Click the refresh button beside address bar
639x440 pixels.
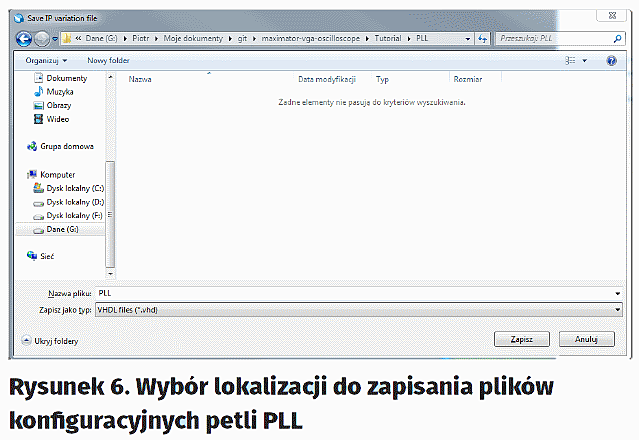482,38
